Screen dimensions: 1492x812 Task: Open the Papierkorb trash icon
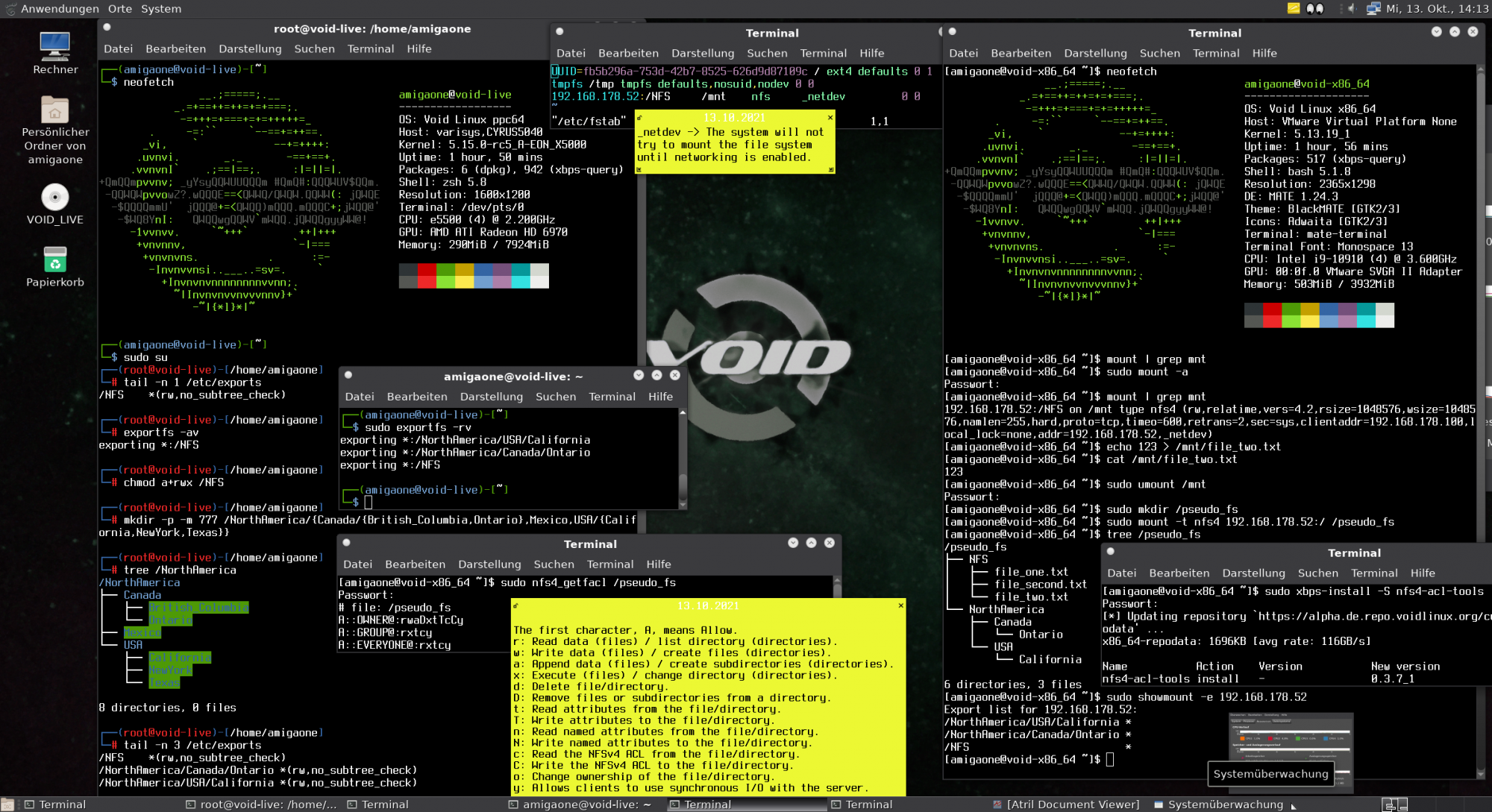pos(55,261)
